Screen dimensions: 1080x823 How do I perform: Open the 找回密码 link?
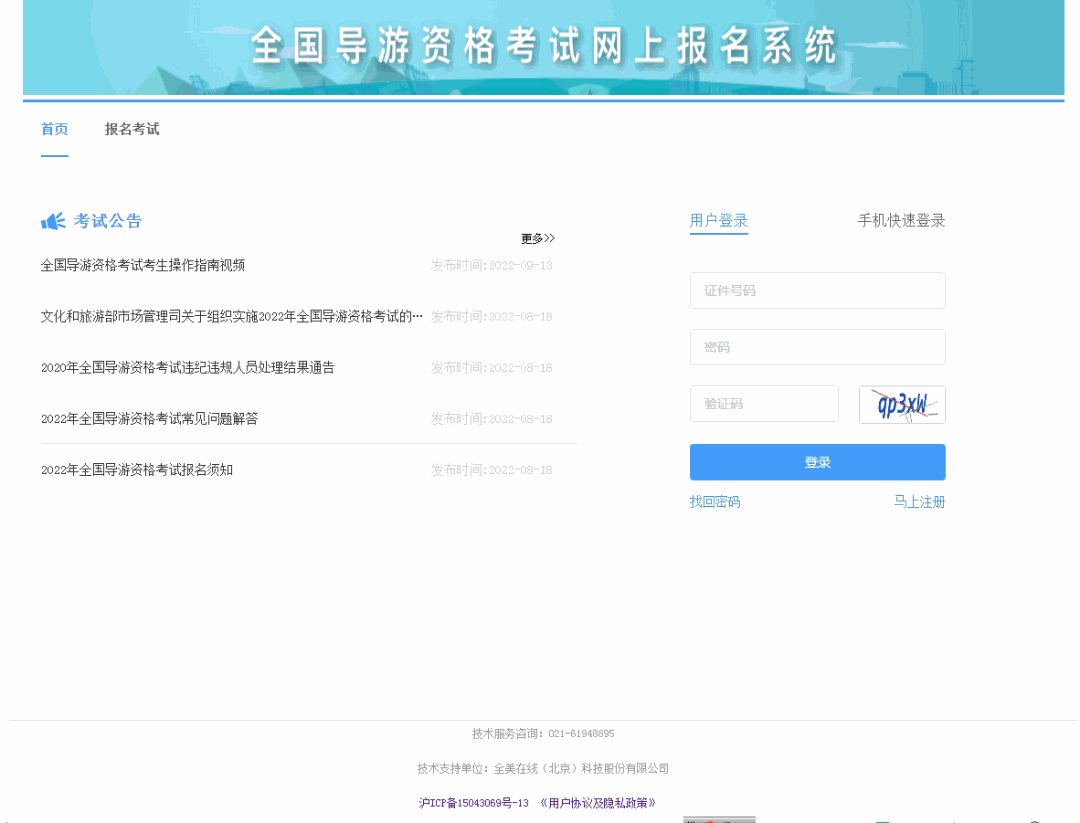coord(715,502)
